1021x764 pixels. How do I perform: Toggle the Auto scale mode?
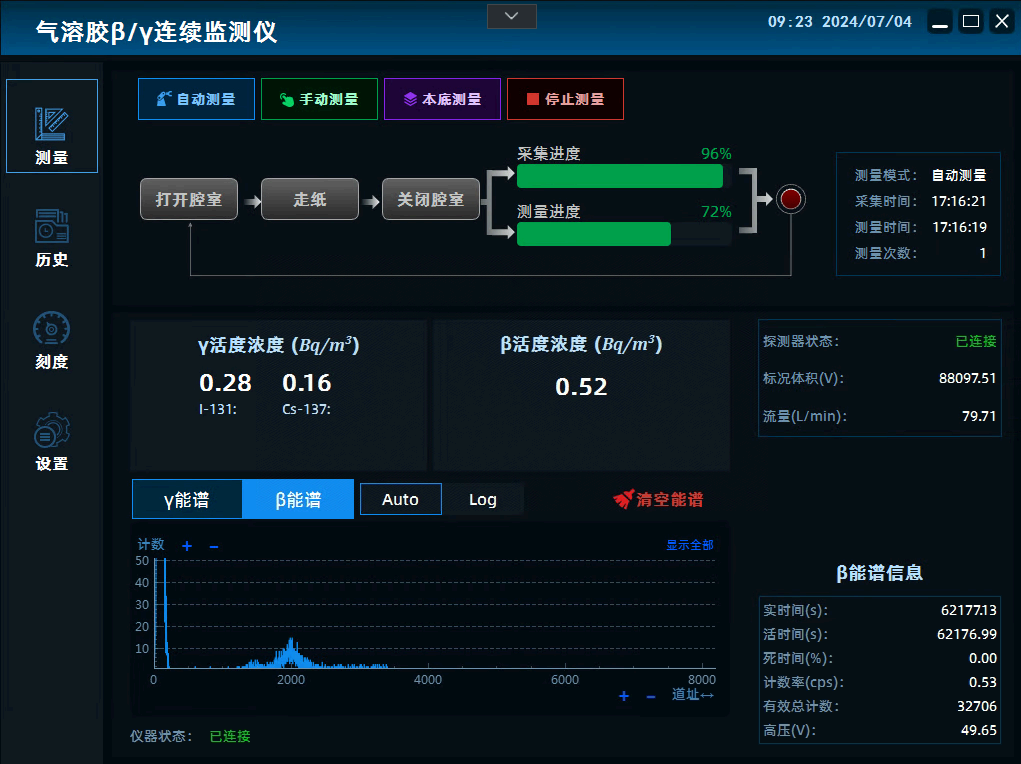pyautogui.click(x=400, y=499)
